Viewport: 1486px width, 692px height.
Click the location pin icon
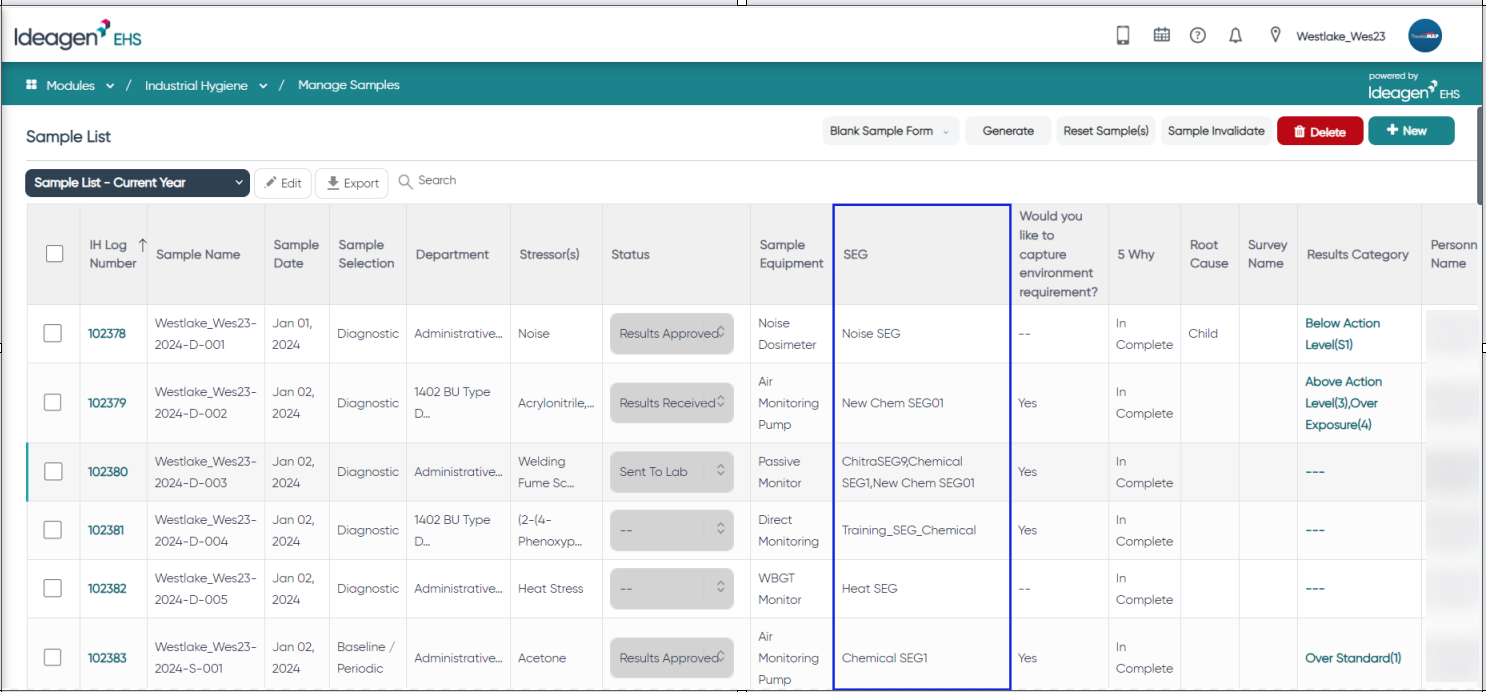click(x=1275, y=35)
